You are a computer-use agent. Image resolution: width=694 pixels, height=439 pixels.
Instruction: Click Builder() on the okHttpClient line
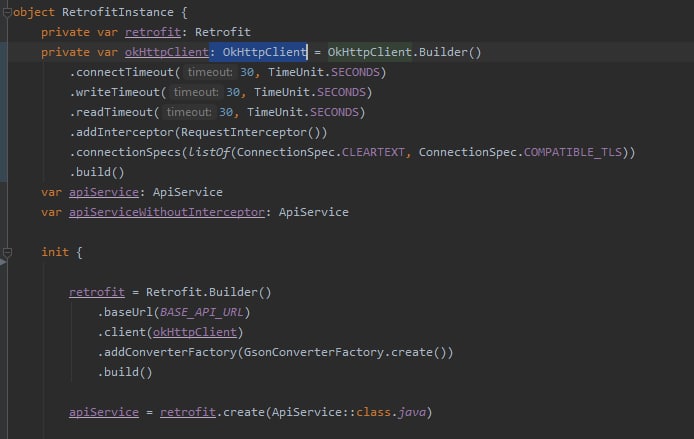point(450,52)
